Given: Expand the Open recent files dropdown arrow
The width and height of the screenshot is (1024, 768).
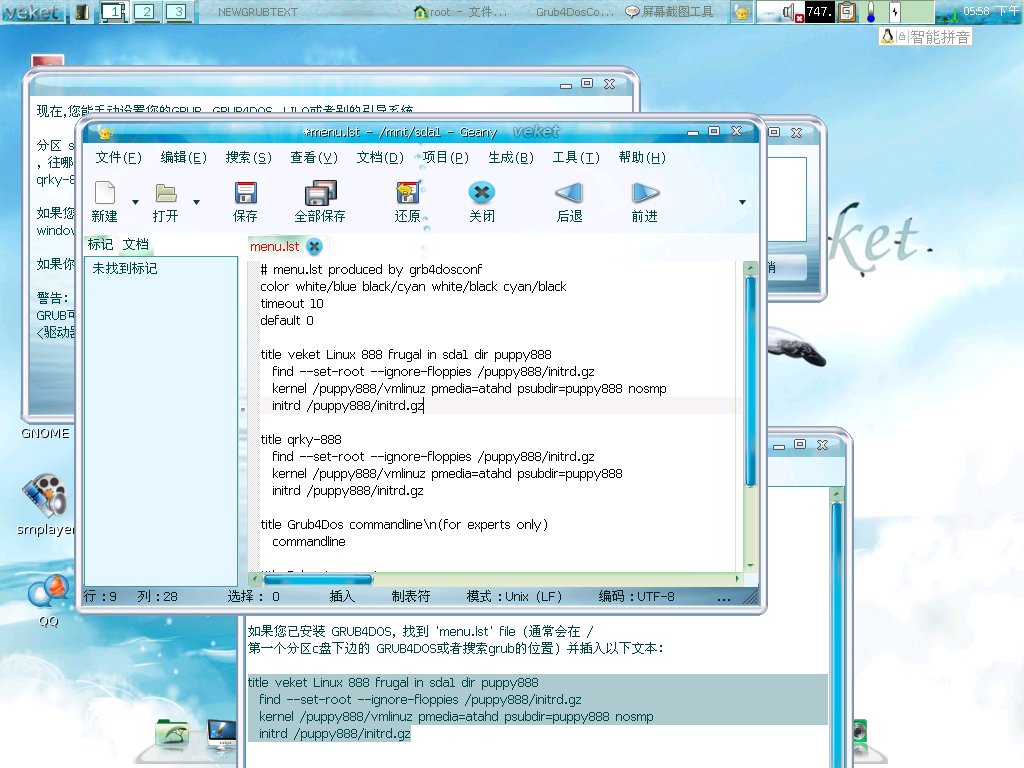Looking at the screenshot, I should 196,202.
